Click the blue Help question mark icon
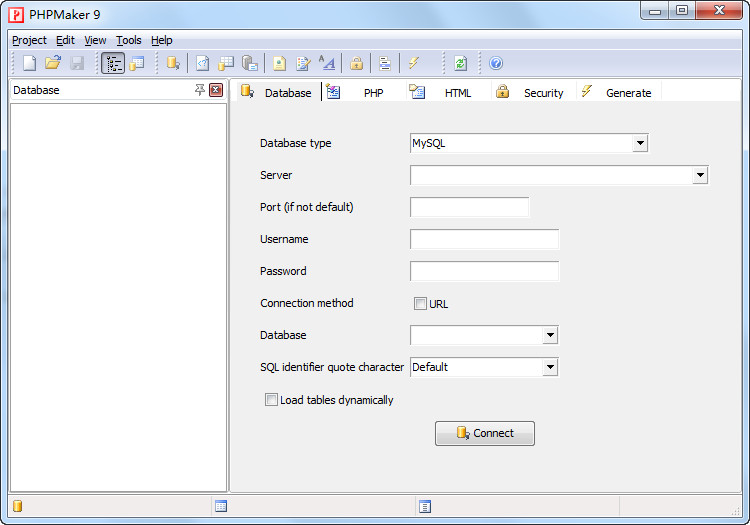Image resolution: width=750 pixels, height=525 pixels. tap(496, 63)
